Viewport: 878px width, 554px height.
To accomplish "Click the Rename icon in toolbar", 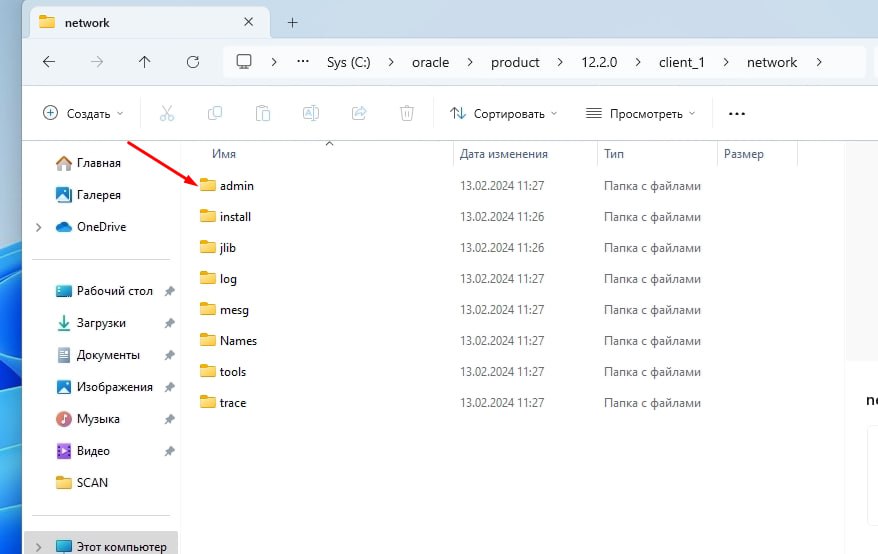I will pyautogui.click(x=311, y=114).
